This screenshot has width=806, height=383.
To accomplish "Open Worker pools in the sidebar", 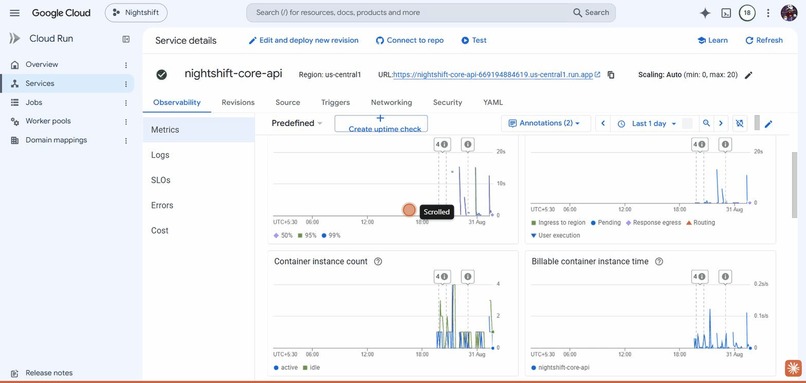I will [48, 121].
